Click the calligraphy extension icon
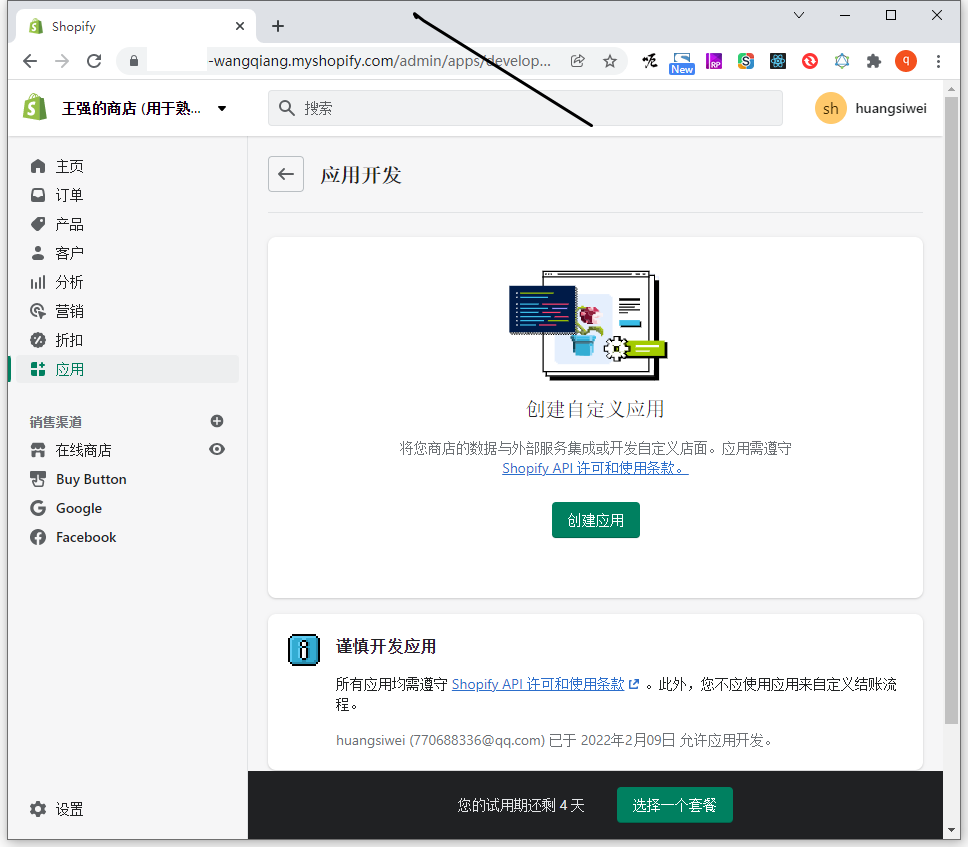 tap(649, 61)
